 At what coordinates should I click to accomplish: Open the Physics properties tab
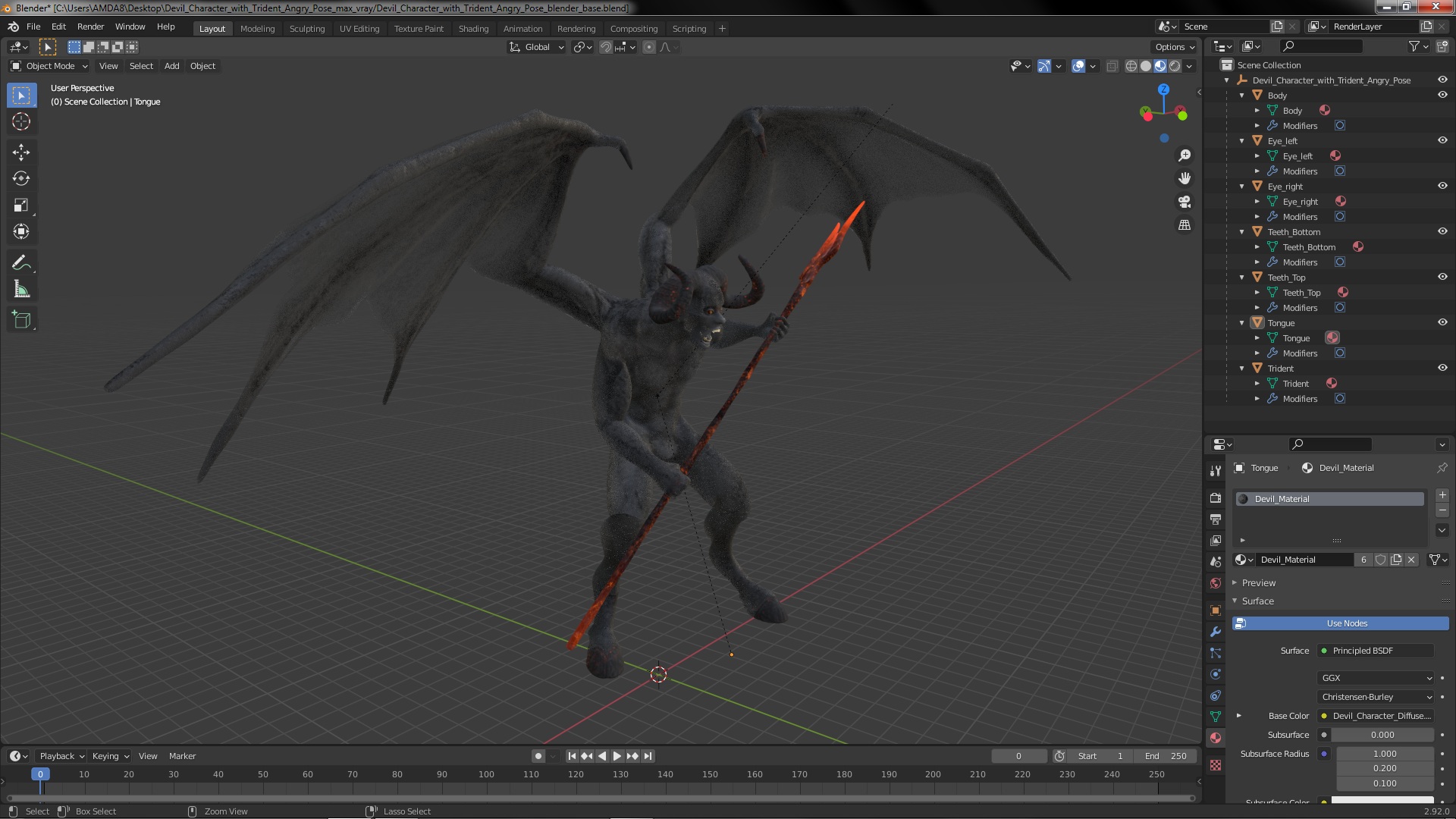[1216, 674]
